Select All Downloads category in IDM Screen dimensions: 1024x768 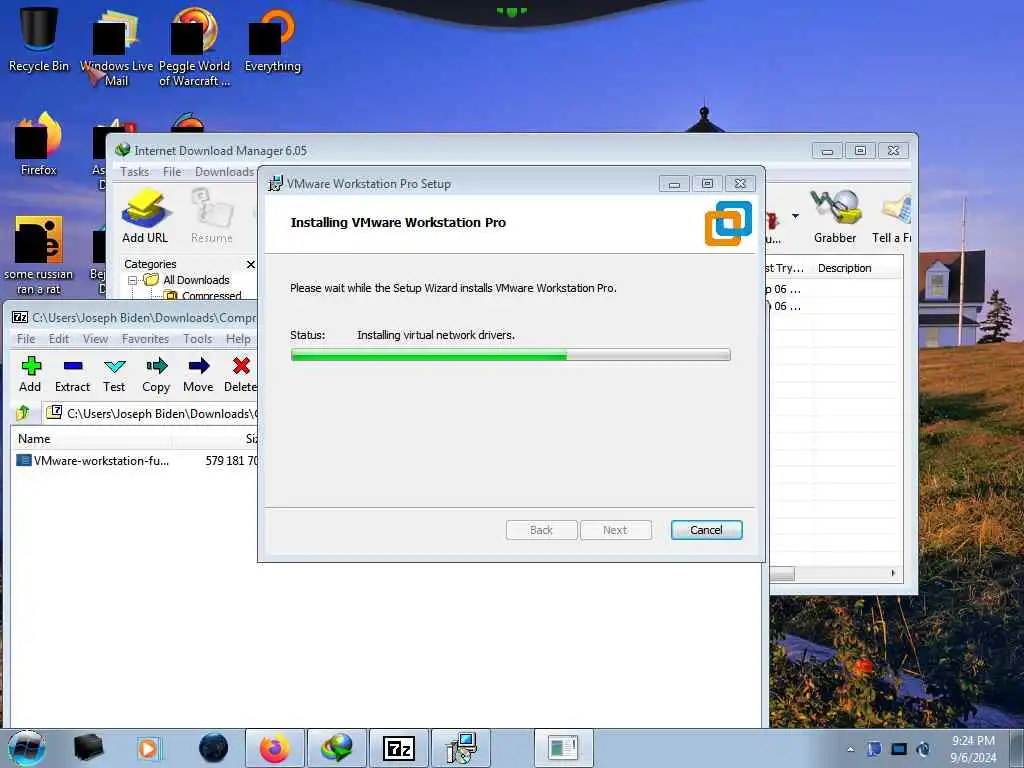(x=196, y=280)
